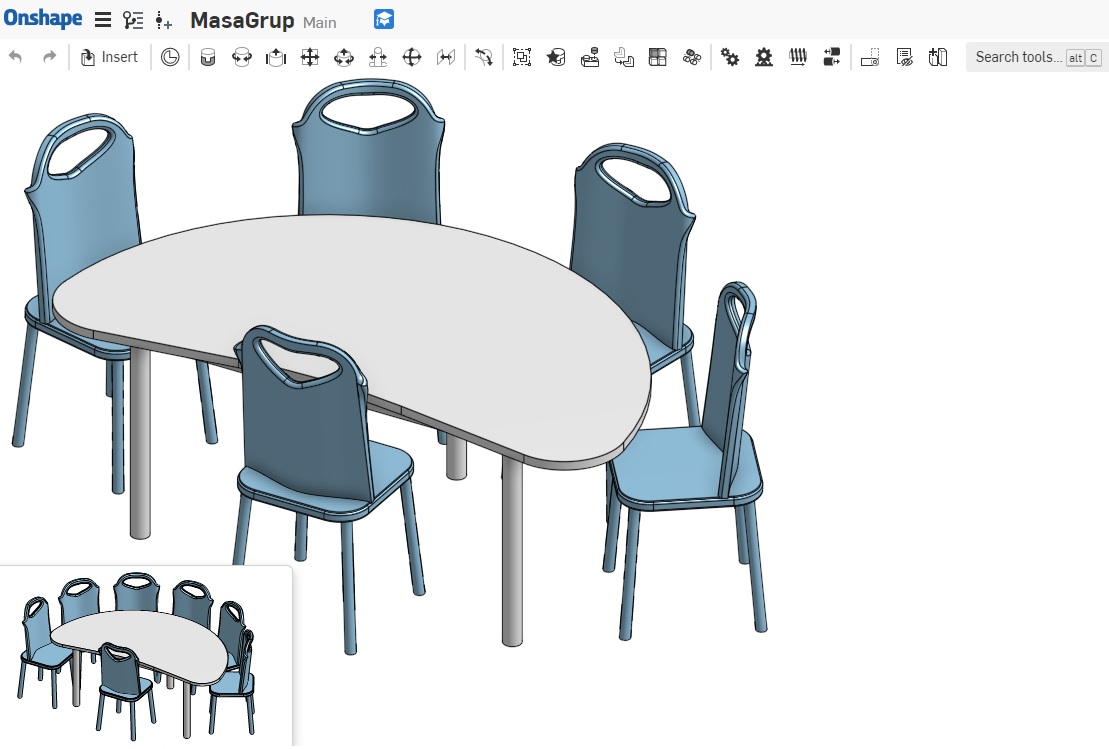
Task: Click the Undo arrow in the toolbar
Action: click(15, 57)
